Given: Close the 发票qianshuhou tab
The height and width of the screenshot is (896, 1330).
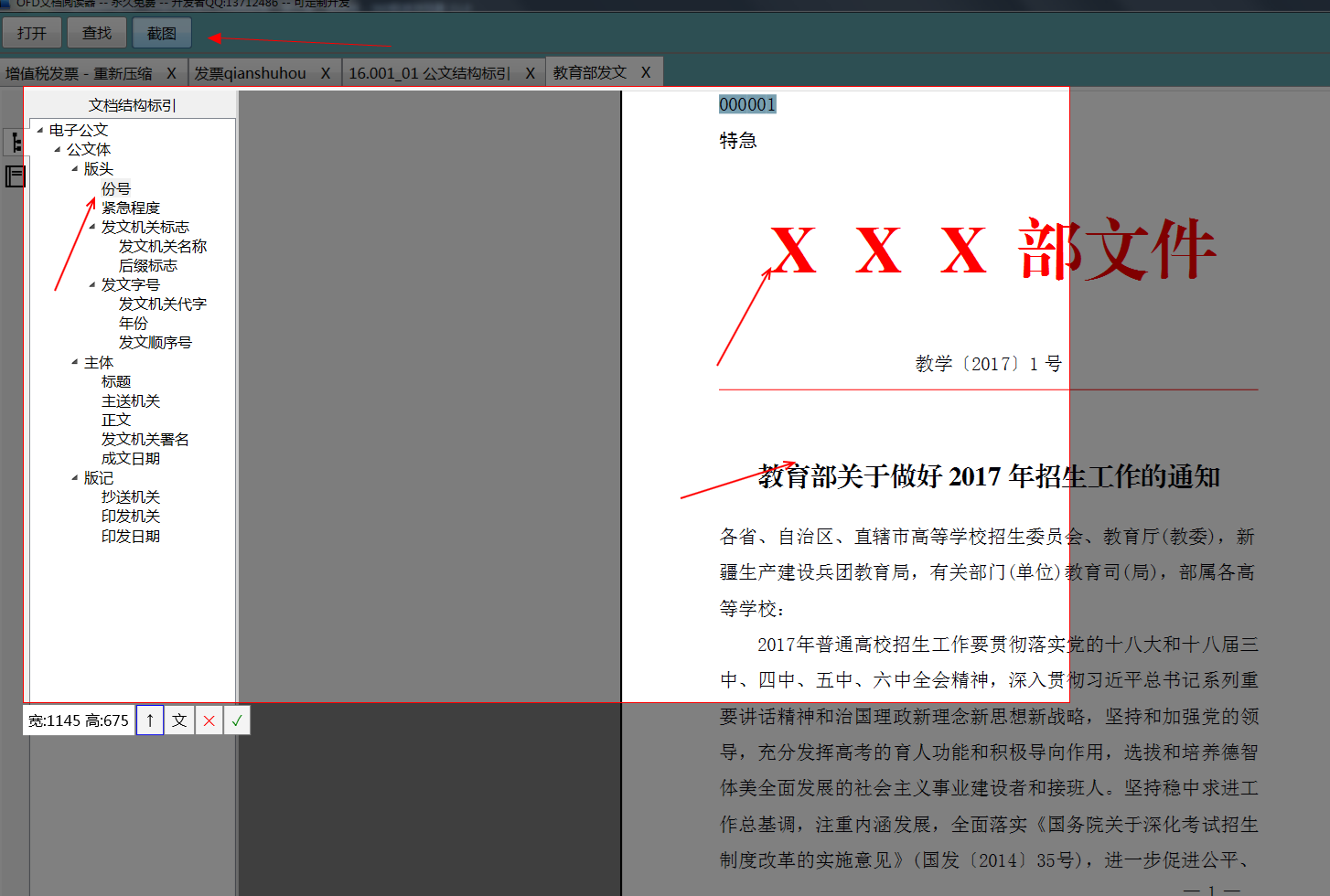Looking at the screenshot, I should click(326, 73).
